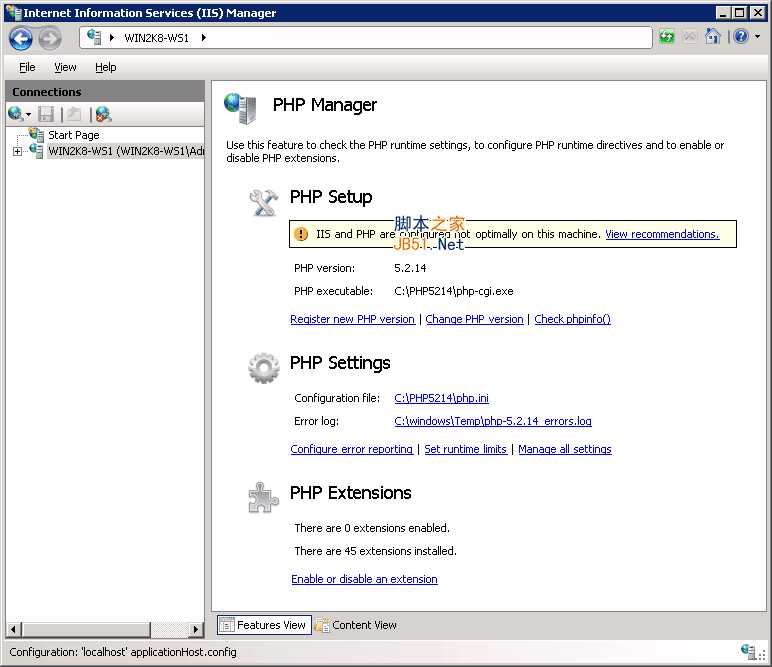Image resolution: width=772 pixels, height=667 pixels.
Task: Maximize the IIS Manager window
Action: pos(740,13)
